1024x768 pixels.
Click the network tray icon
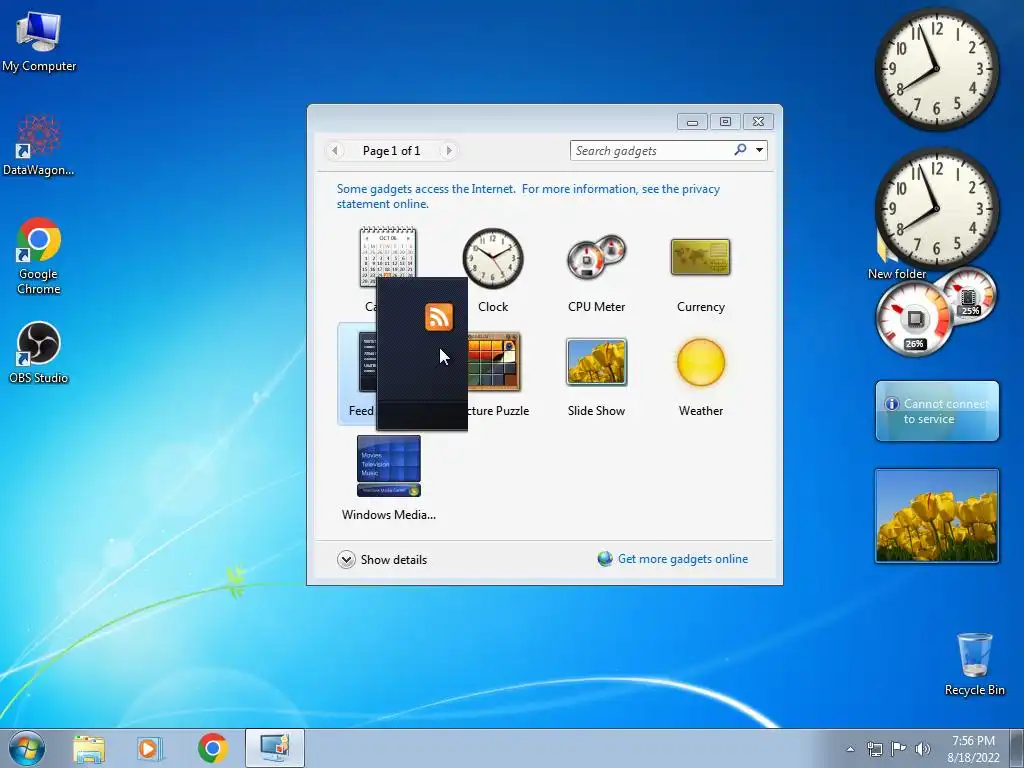click(x=874, y=749)
